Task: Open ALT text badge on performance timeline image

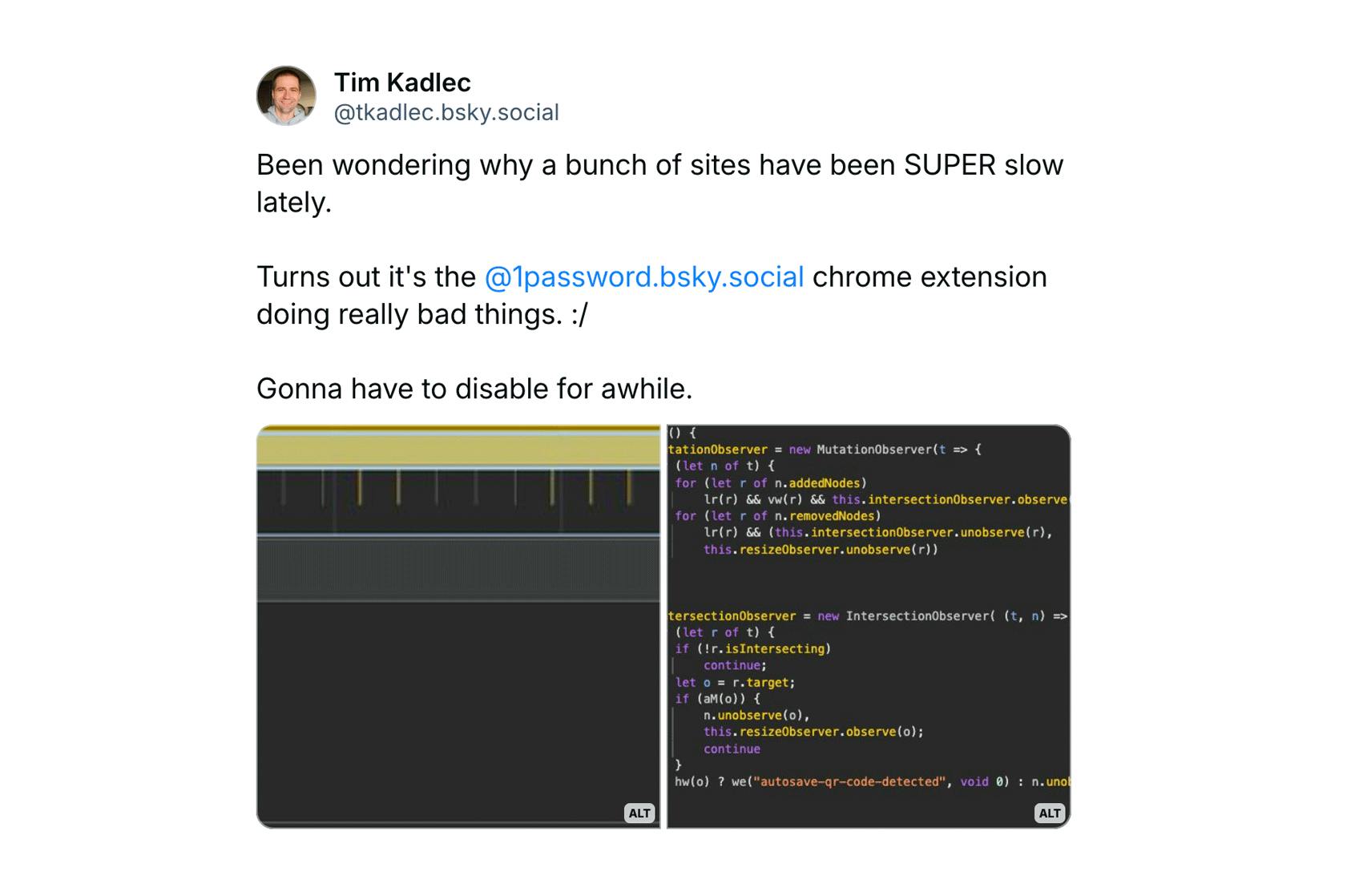Action: tap(639, 813)
